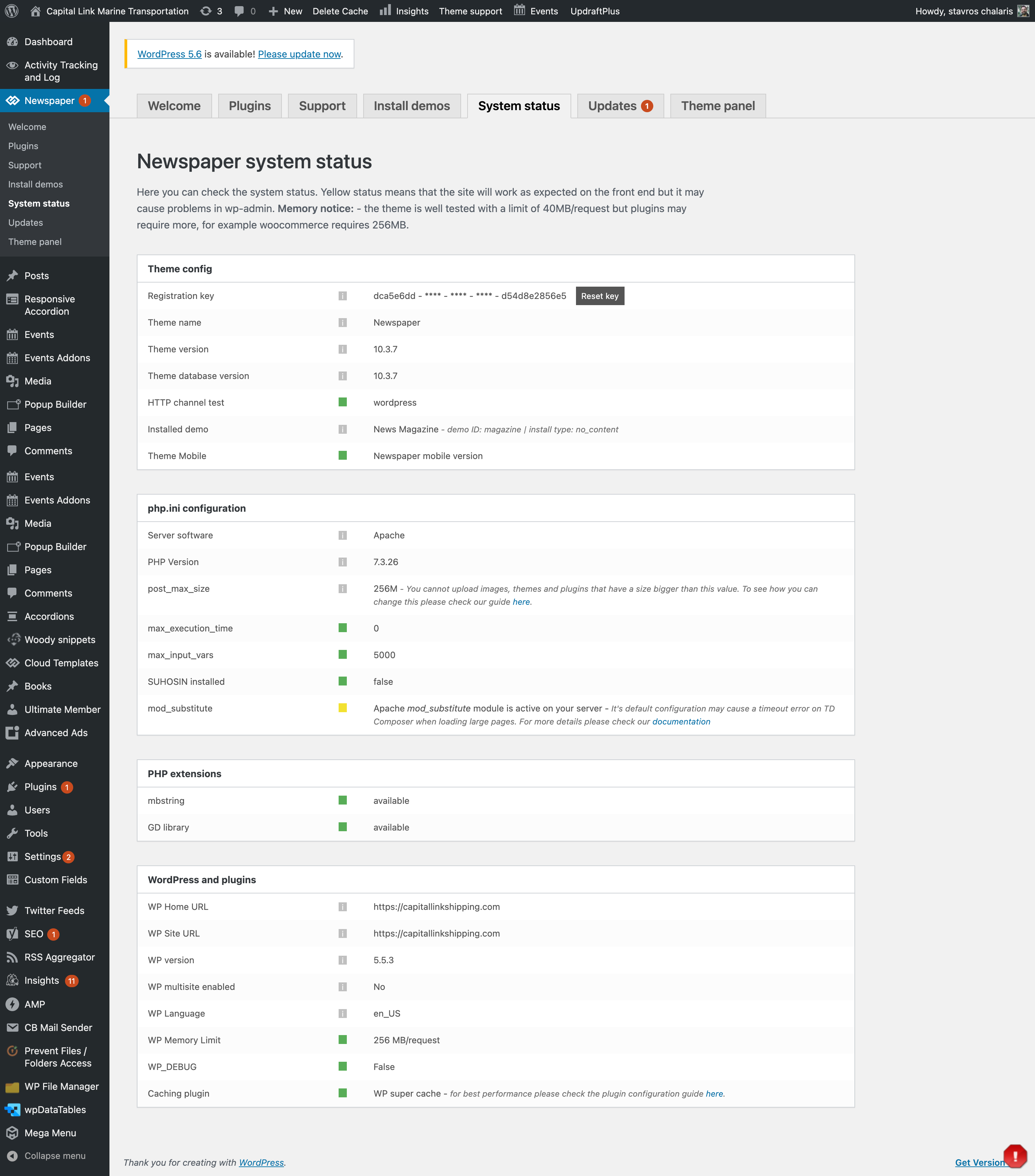The height and width of the screenshot is (1176, 1035).
Task: Open Prevent Files / Folders Access menu
Action: tap(55, 1057)
